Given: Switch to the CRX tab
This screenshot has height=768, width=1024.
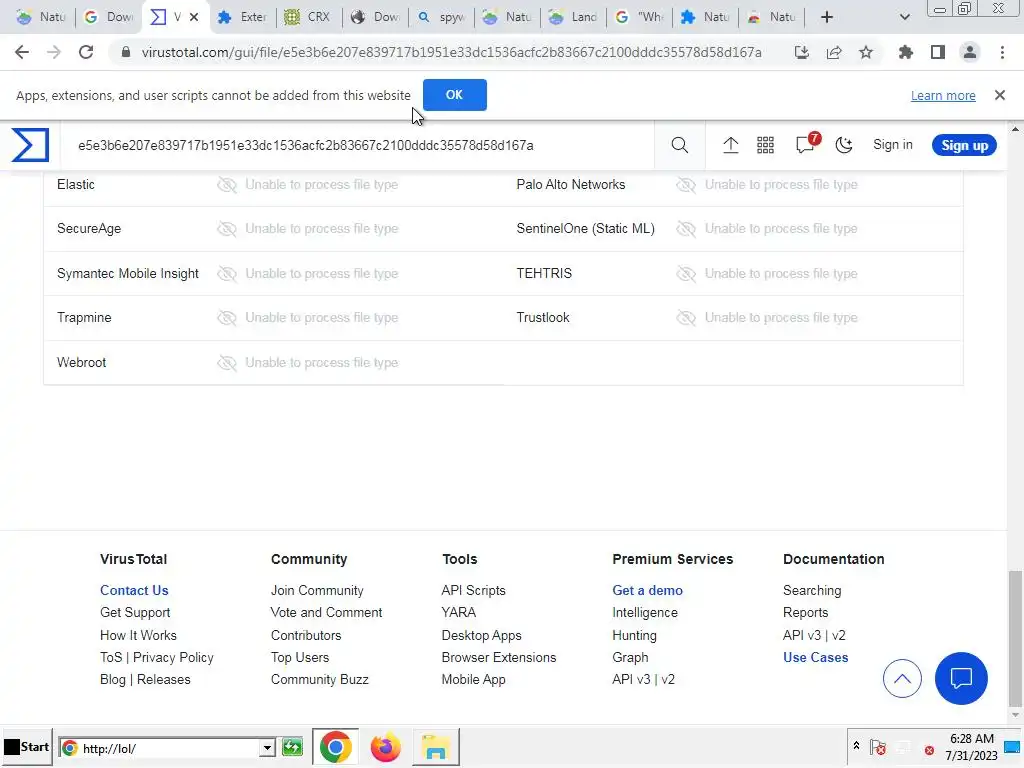Looking at the screenshot, I should [308, 17].
